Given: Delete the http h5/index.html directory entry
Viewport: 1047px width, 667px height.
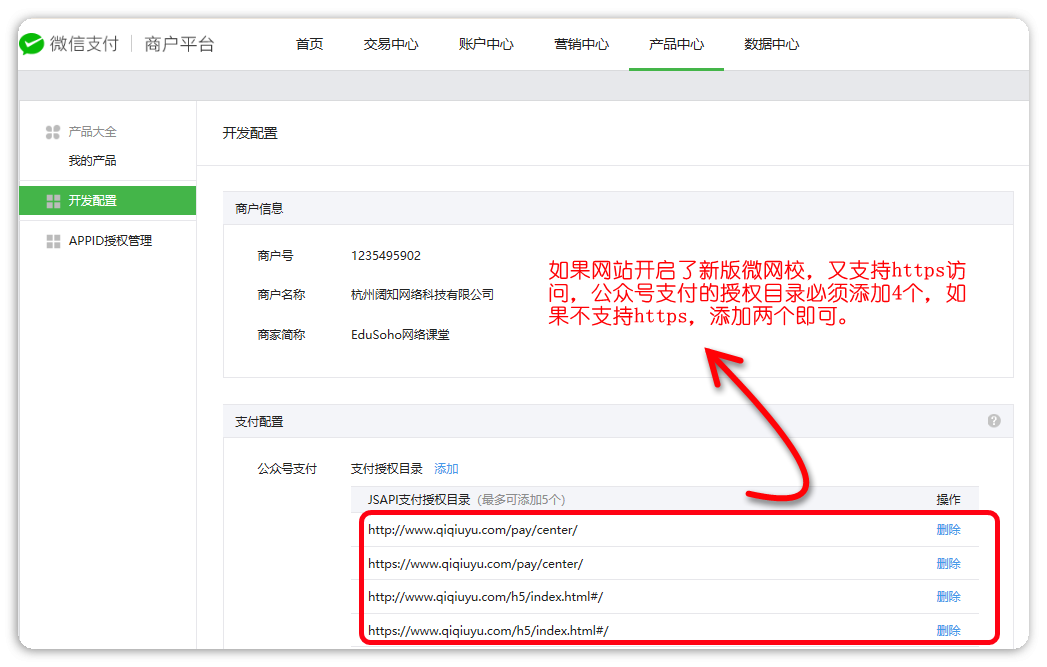Looking at the screenshot, I should point(948,597).
